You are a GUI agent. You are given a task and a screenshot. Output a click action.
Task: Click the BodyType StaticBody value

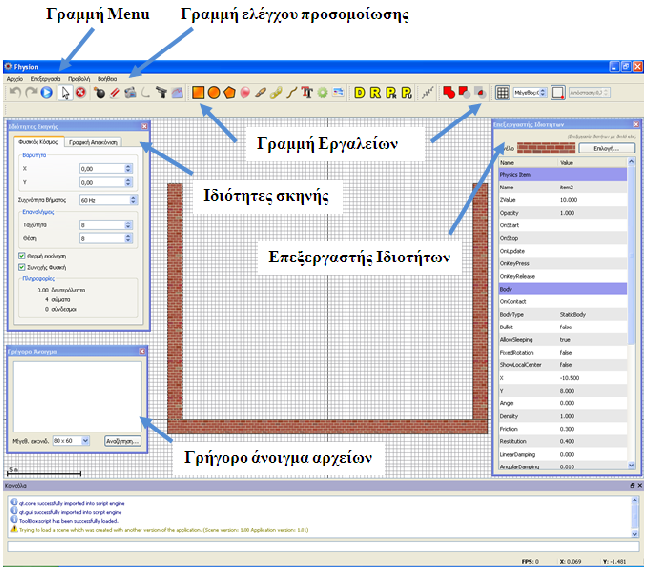click(x=573, y=314)
